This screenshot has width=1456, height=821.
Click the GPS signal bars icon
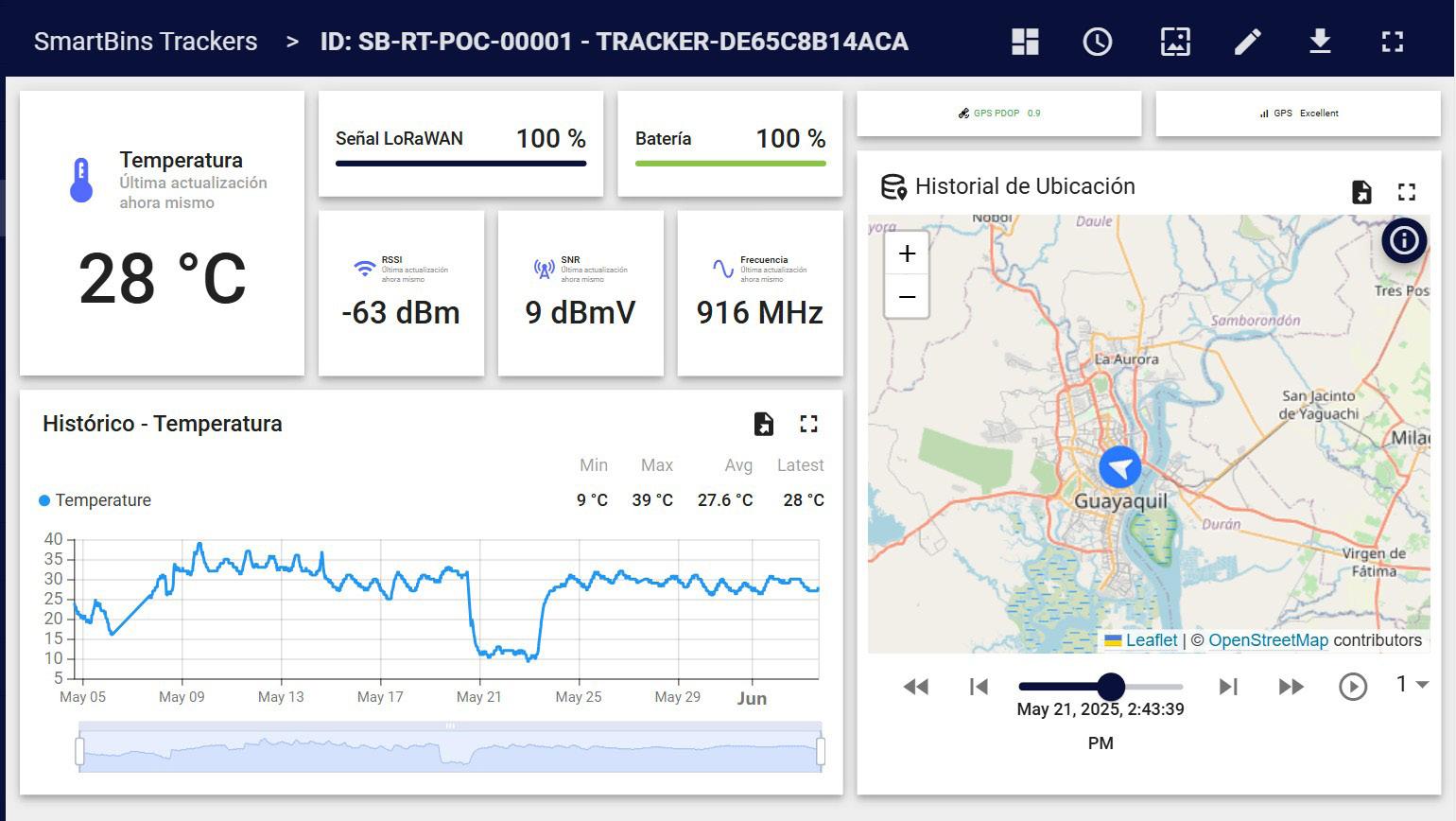[1264, 114]
